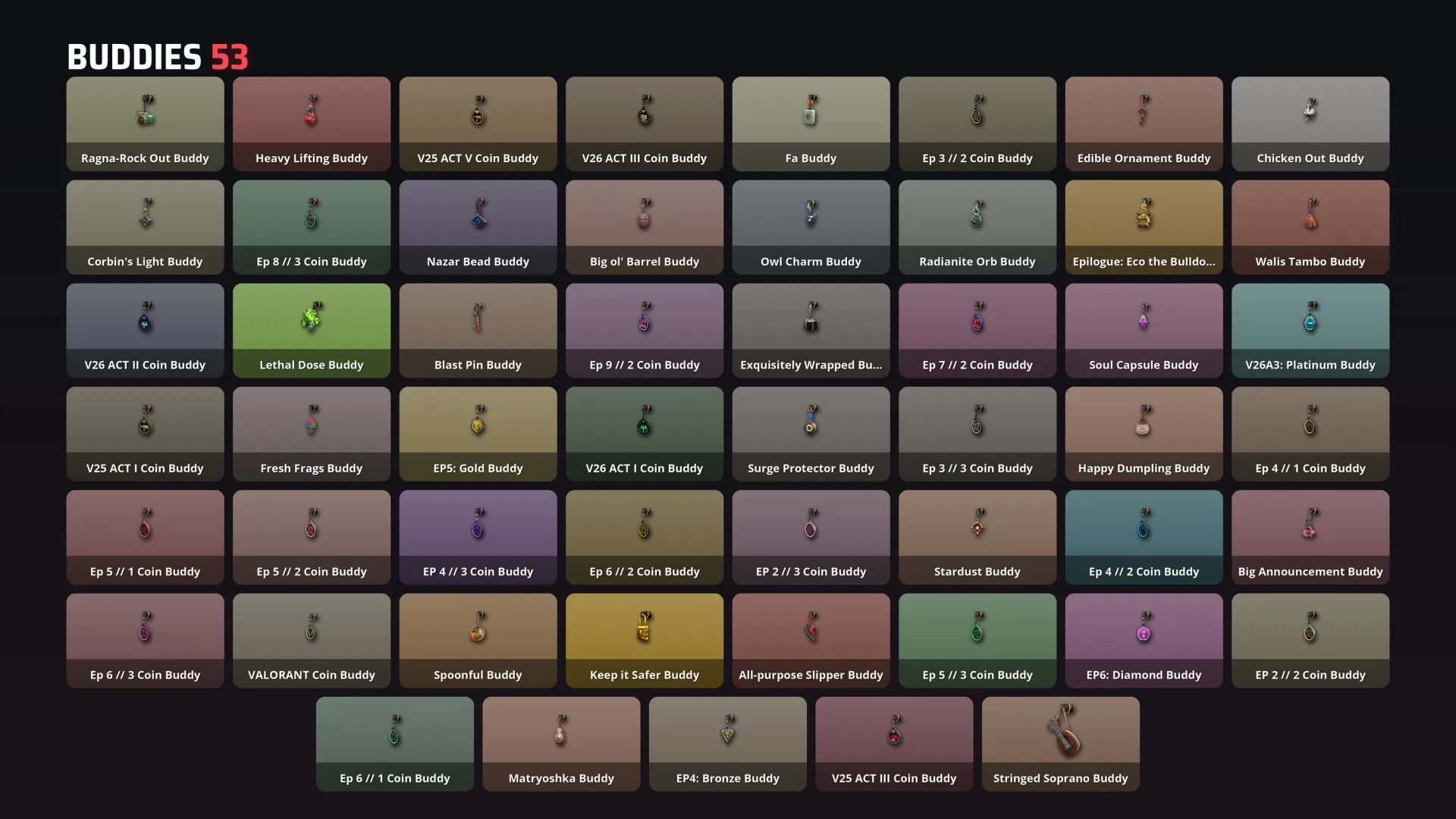Select the Surge Protector Buddy icon
This screenshot has width=1456, height=819.
point(811,420)
